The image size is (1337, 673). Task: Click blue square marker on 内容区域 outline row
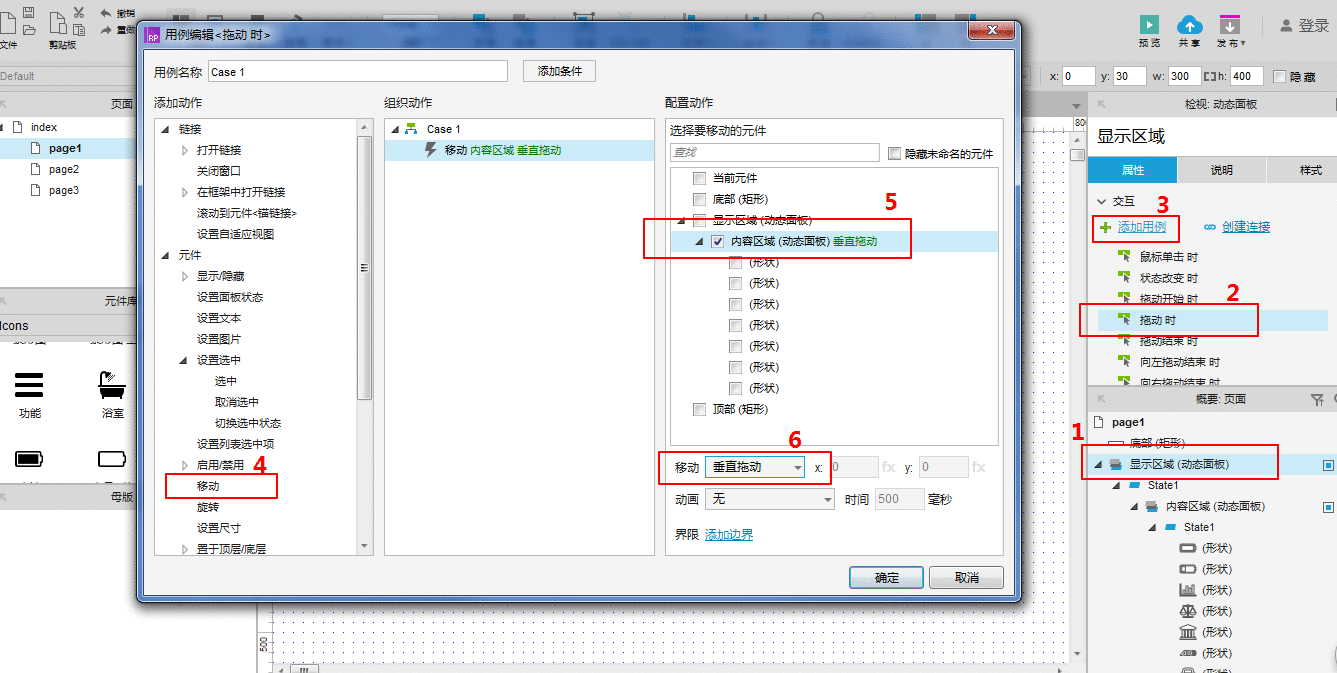pyautogui.click(x=1328, y=507)
